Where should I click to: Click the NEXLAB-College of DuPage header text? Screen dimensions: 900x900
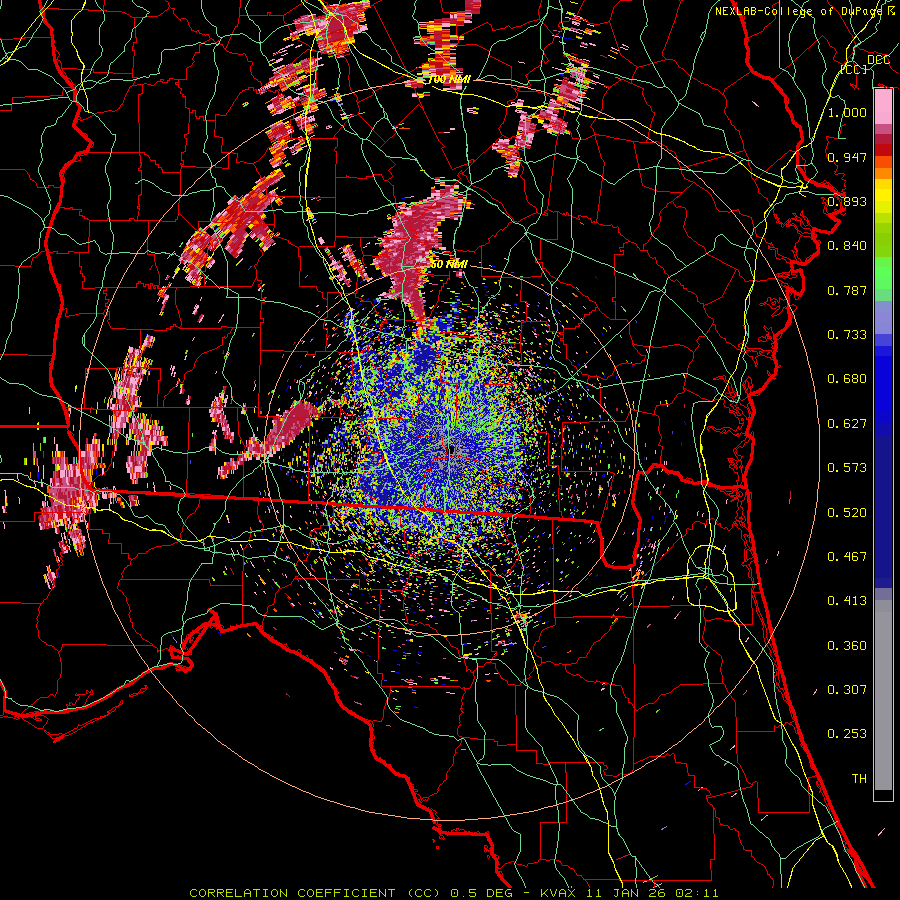pyautogui.click(x=799, y=11)
